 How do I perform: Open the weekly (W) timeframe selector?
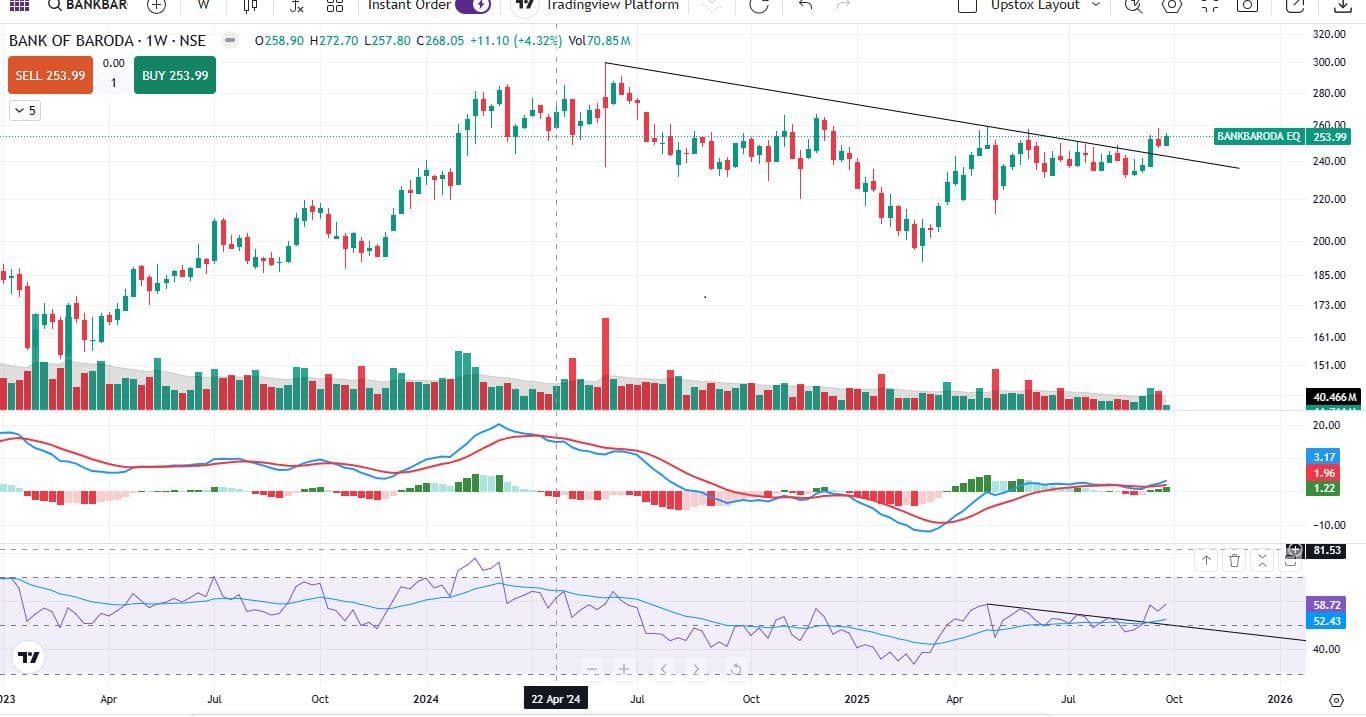tap(203, 5)
